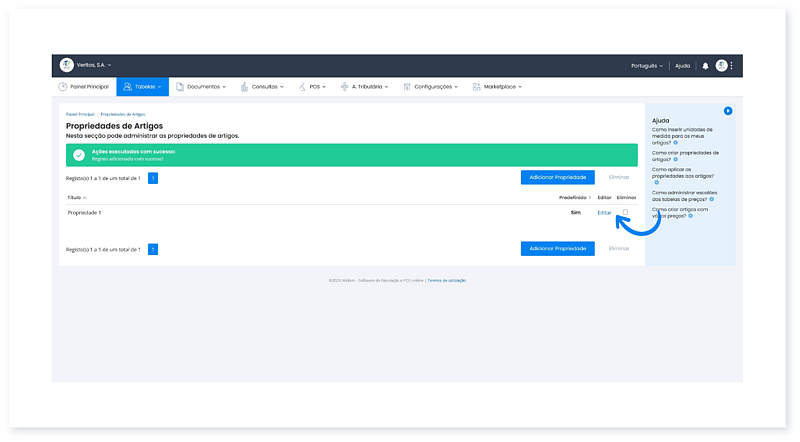The width and height of the screenshot is (800, 442).
Task: Go to the Painel Principal tab
Action: [83, 87]
